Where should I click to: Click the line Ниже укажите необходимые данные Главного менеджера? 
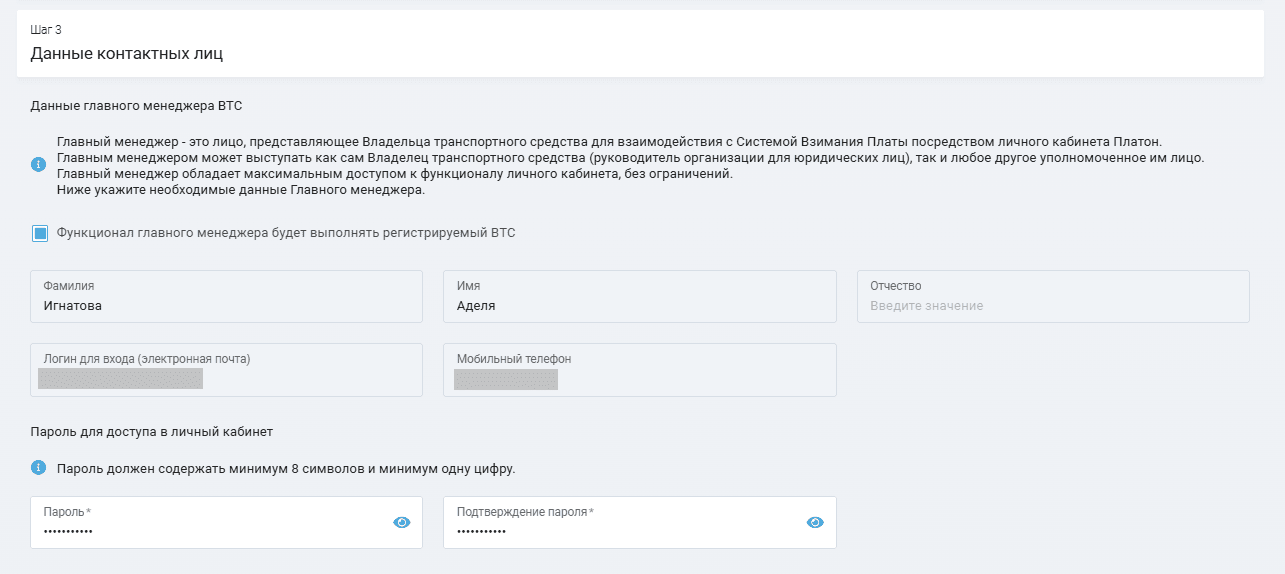click(x=241, y=190)
